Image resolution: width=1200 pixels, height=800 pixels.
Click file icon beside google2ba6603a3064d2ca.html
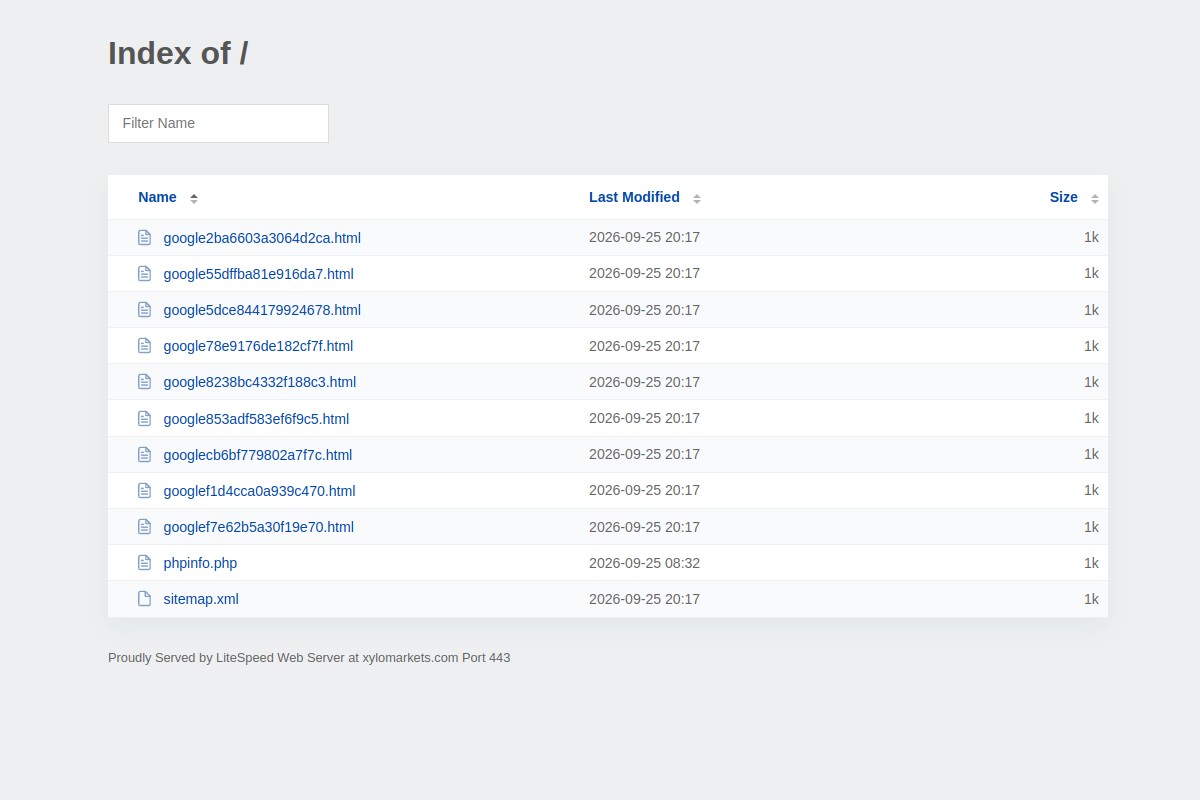point(144,238)
